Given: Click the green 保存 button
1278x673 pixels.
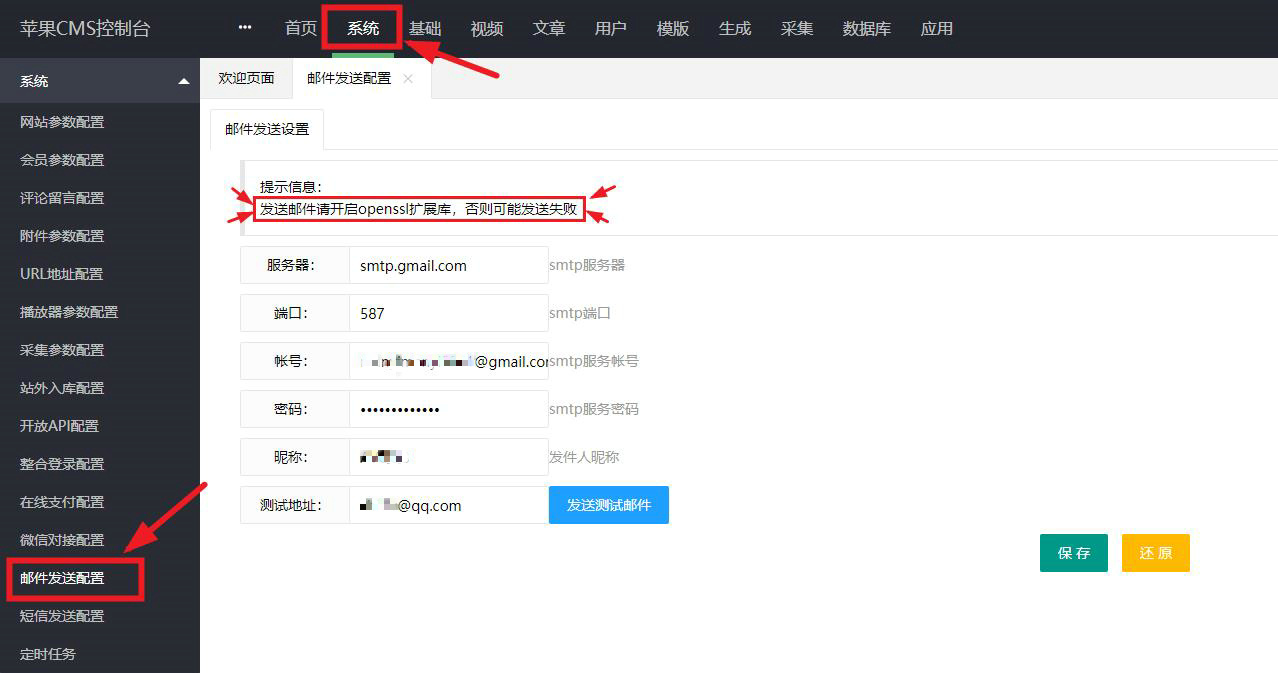Looking at the screenshot, I should (1073, 552).
